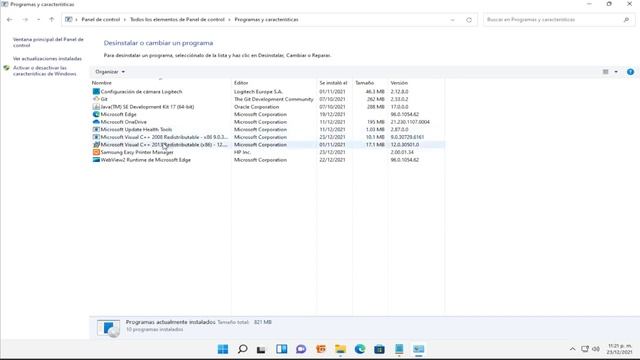Image resolution: width=640 pixels, height=360 pixels.
Task: Select the Microsoft Edge program icon in list
Action: (96, 114)
